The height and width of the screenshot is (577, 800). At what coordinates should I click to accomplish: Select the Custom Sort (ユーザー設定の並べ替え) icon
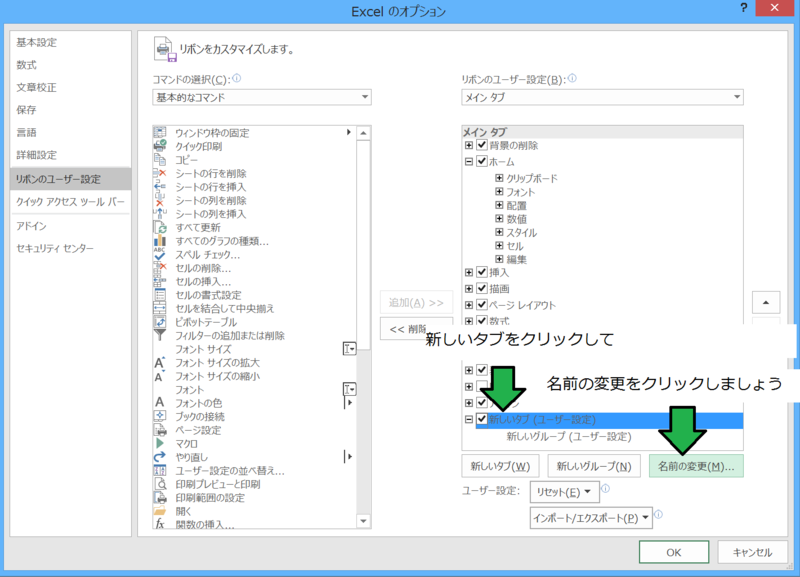click(160, 470)
